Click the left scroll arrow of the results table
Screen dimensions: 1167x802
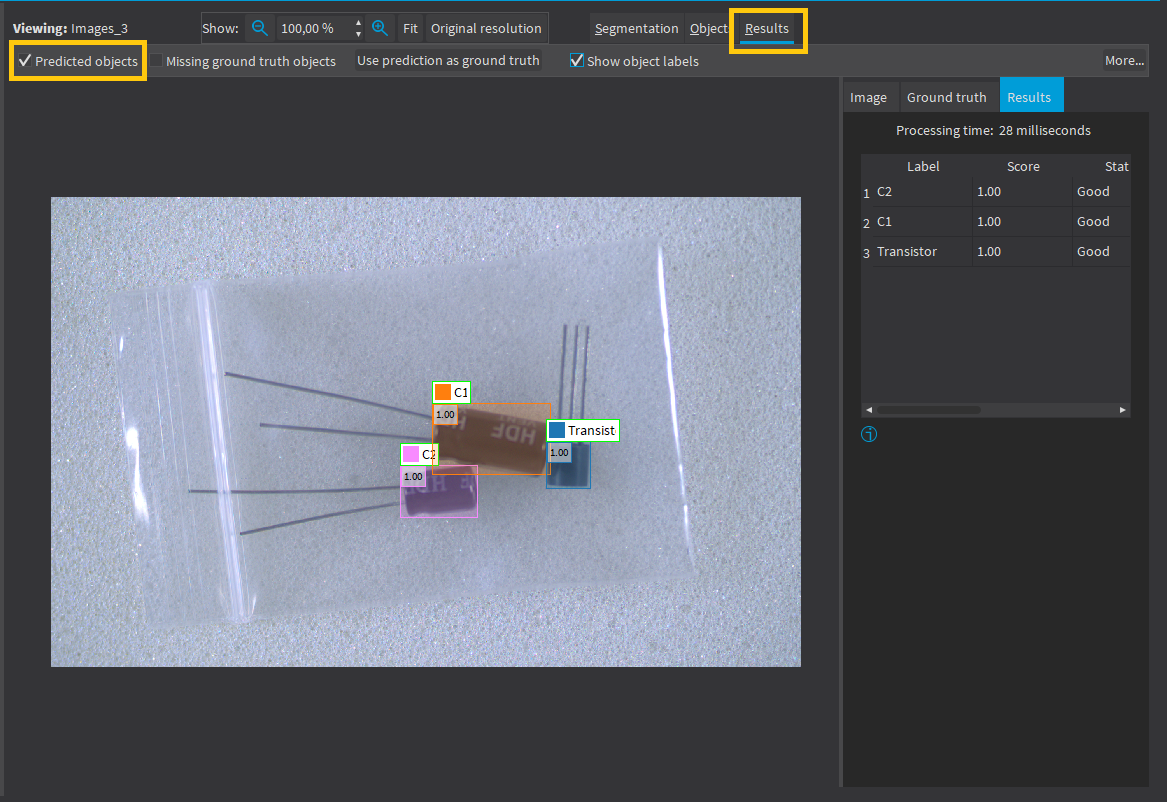869,410
